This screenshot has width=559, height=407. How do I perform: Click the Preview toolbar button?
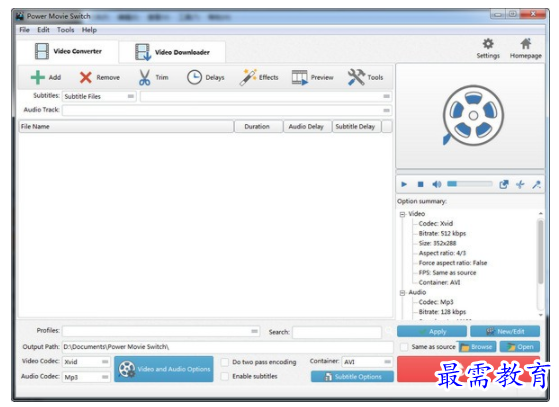pos(312,77)
